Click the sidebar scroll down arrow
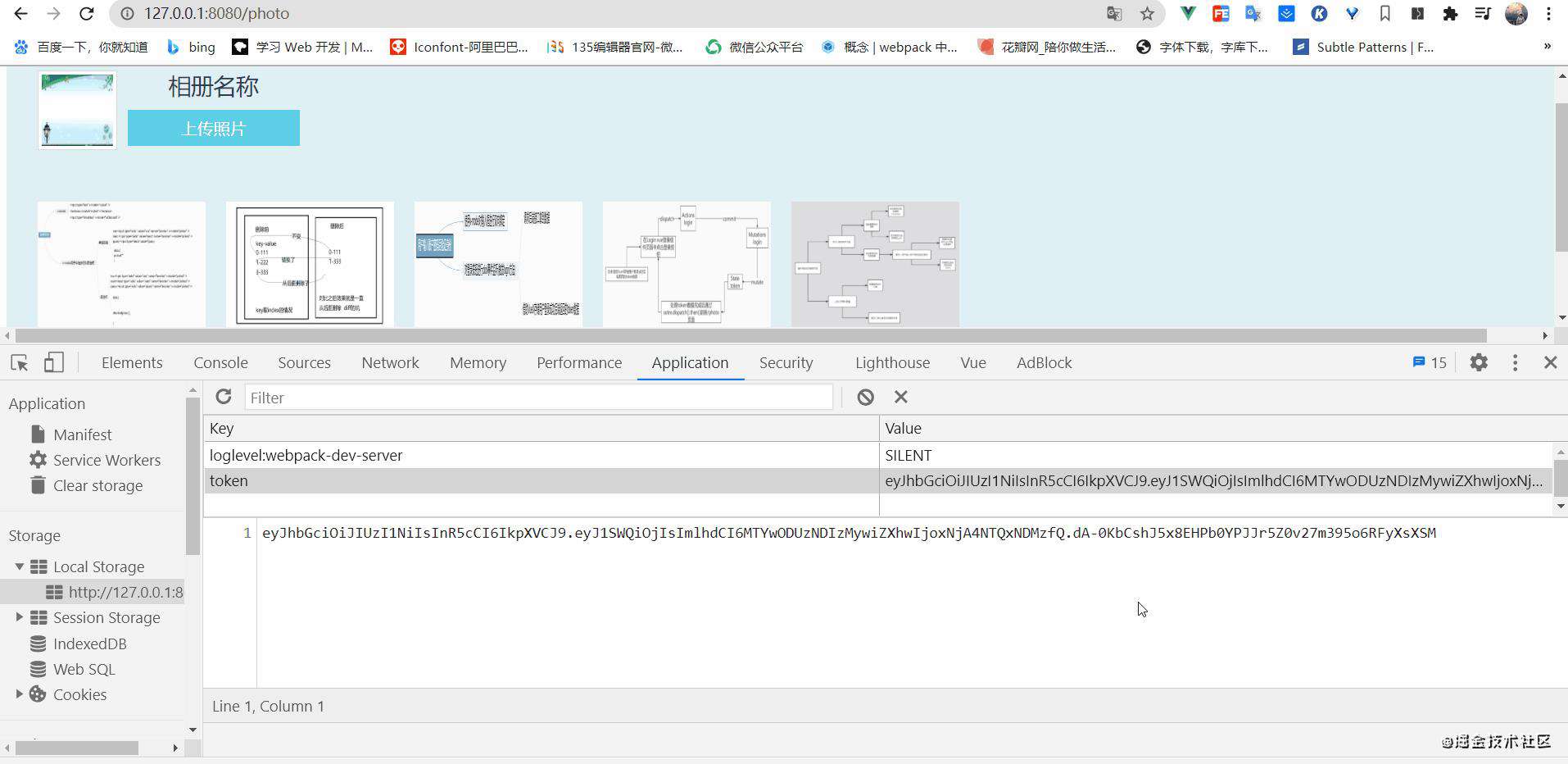Viewport: 1568px width, 764px height. [193, 730]
